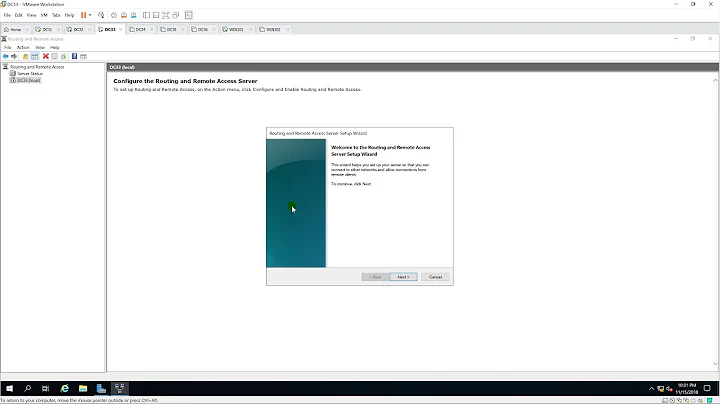
Task: Open File Explorer from taskbar
Action: (83, 388)
